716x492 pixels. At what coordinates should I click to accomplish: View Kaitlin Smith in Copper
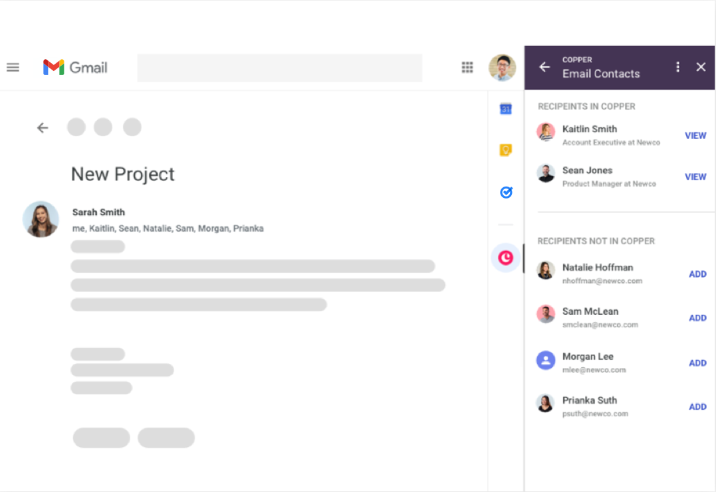[695, 136]
